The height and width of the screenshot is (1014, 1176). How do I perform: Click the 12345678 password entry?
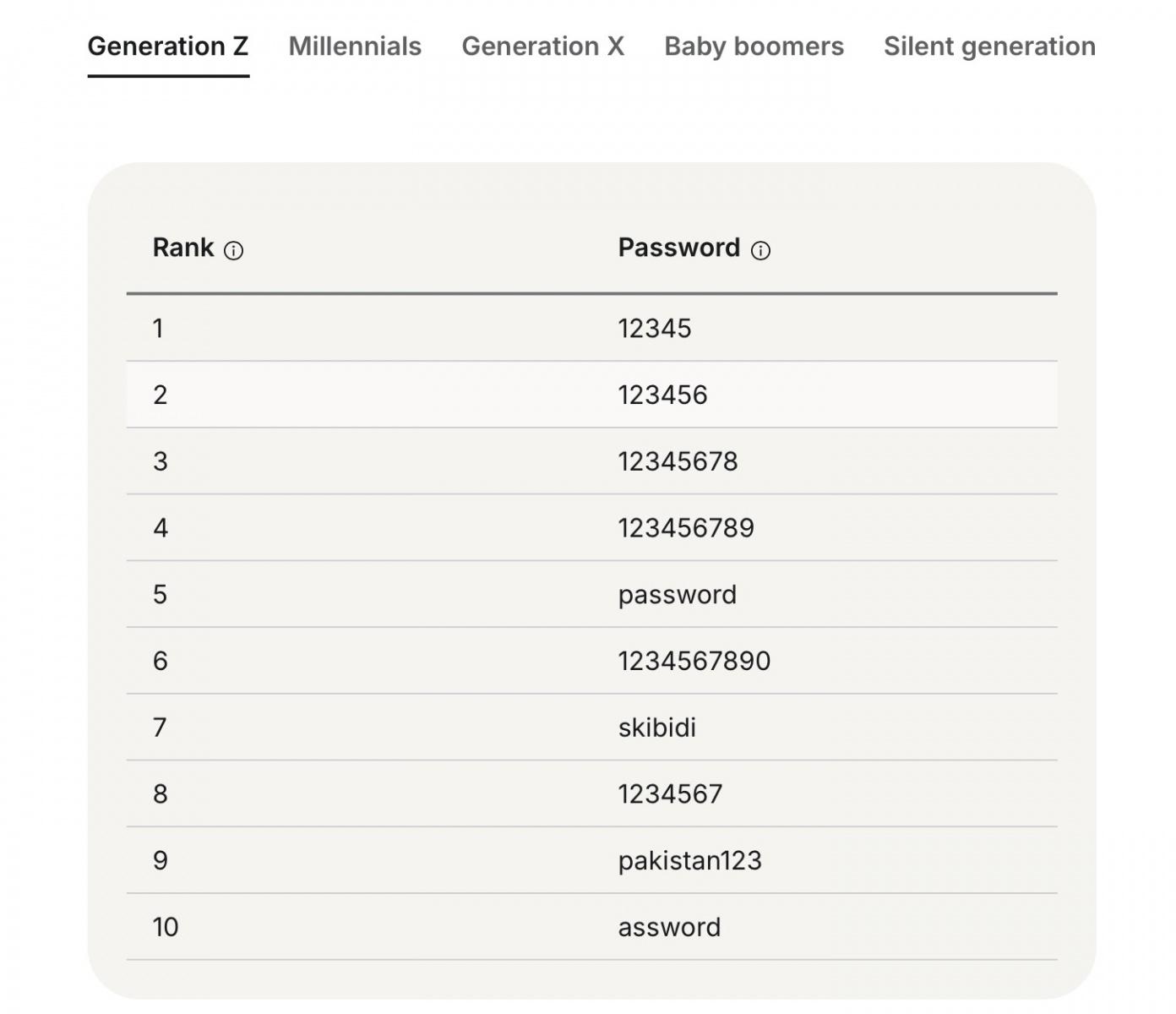click(678, 462)
